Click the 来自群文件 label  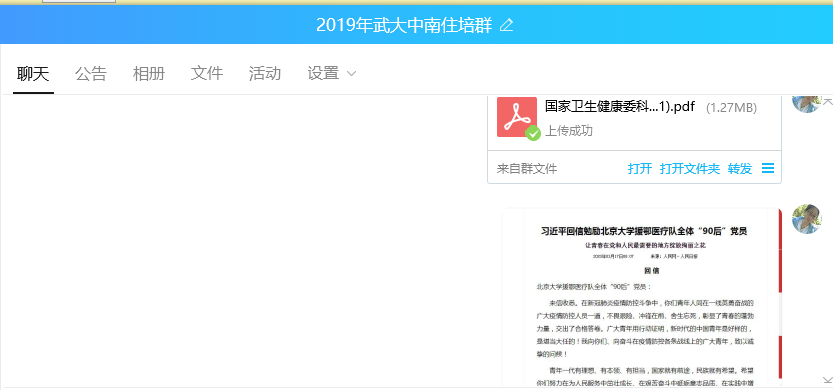[x=527, y=169]
